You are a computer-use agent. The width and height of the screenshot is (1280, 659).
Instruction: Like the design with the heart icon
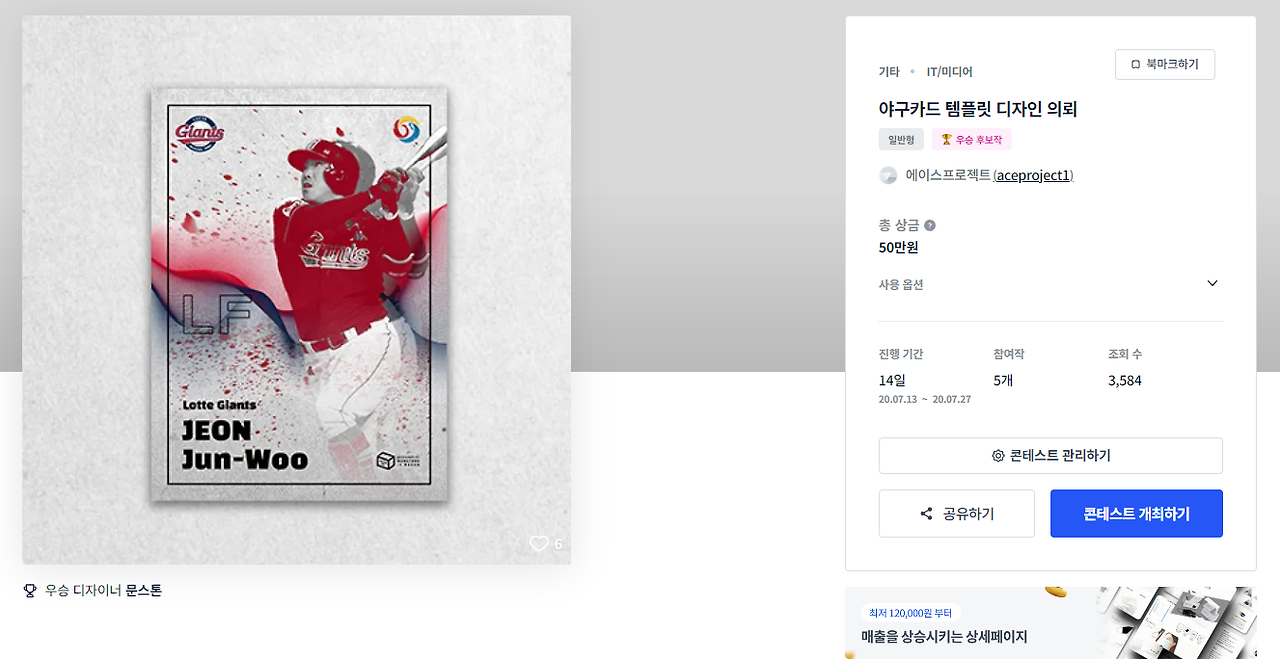pyautogui.click(x=539, y=544)
